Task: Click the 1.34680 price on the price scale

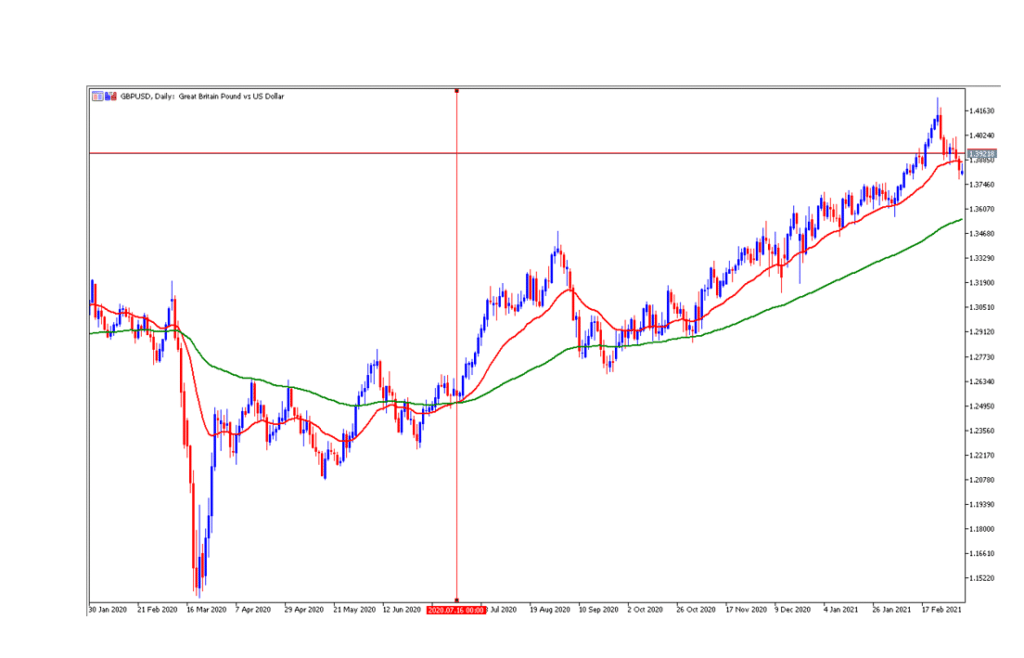Action: pyautogui.click(x=983, y=234)
